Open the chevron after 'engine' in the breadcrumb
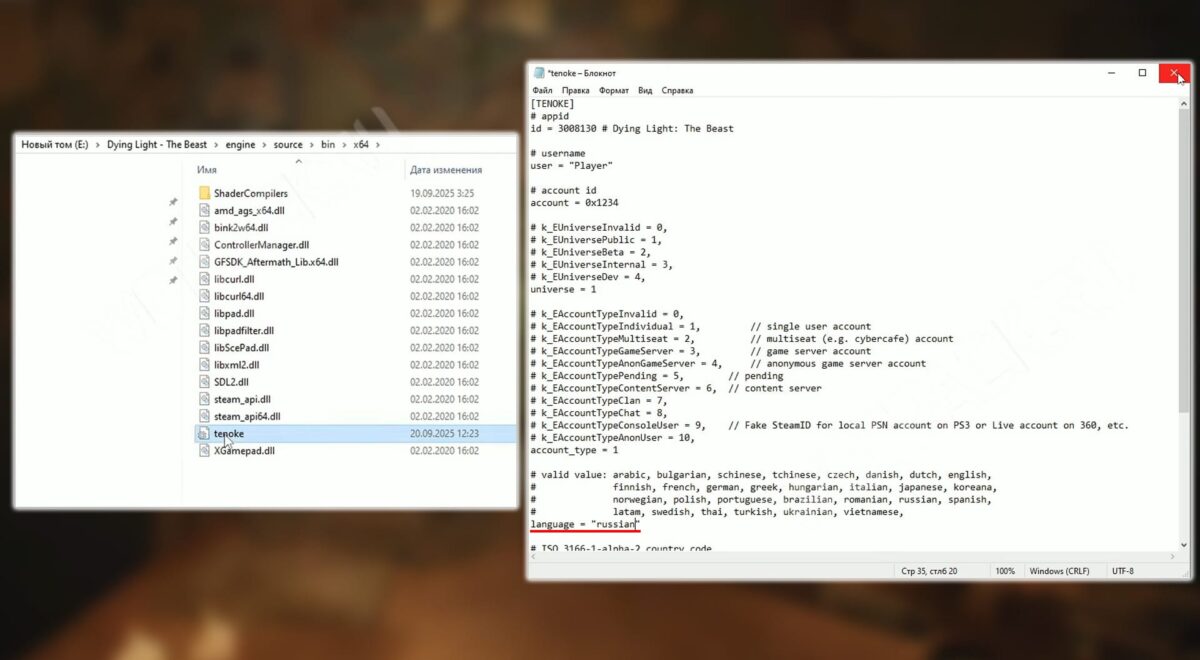Screen dimensions: 1200x660 265,145
